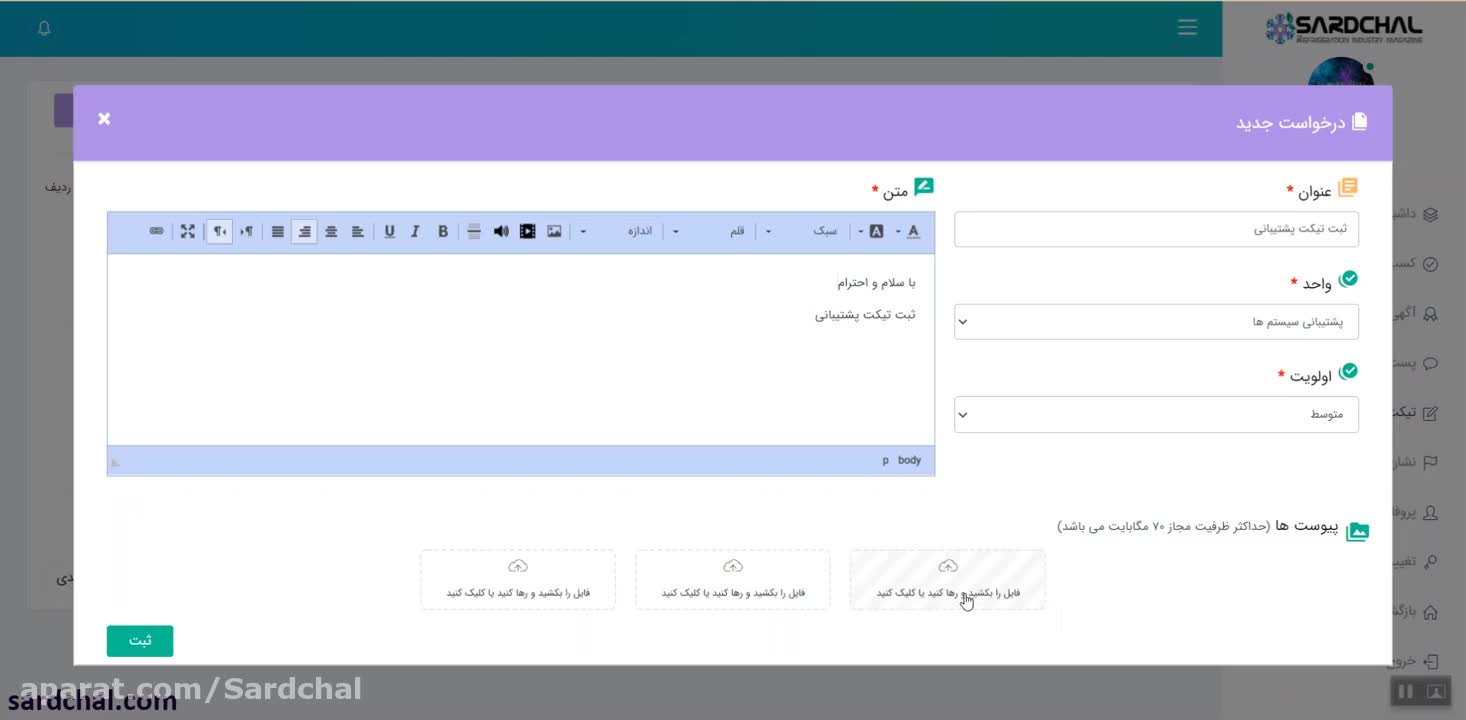Insert an image into the message text
This screenshot has height=720, width=1466.
coord(554,231)
